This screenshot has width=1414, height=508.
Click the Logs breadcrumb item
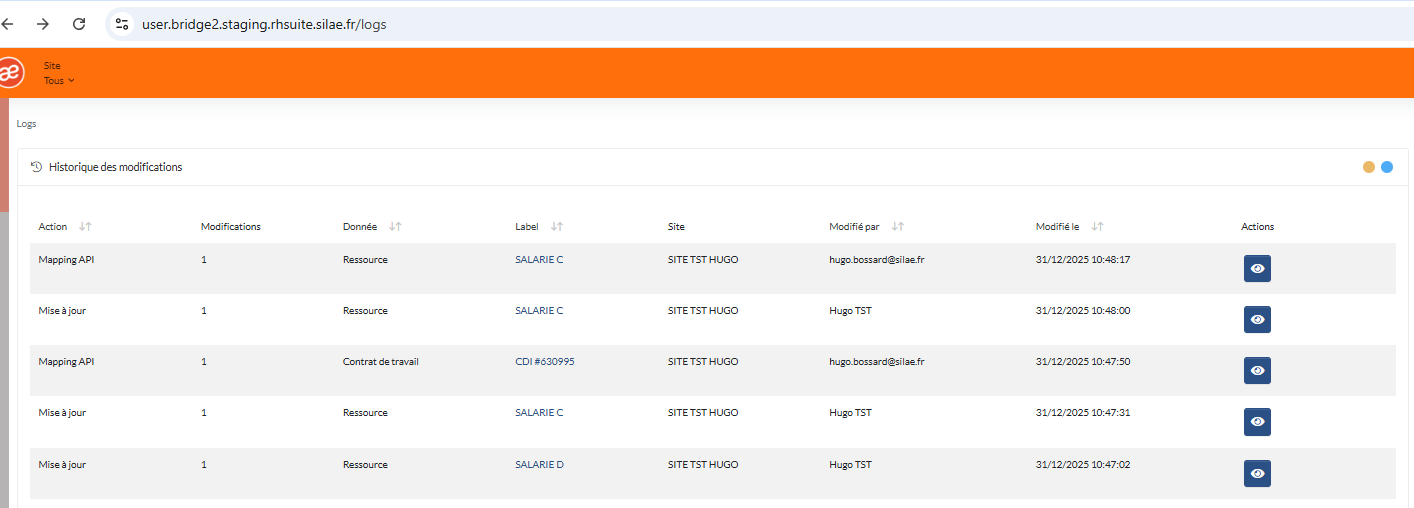pos(26,124)
